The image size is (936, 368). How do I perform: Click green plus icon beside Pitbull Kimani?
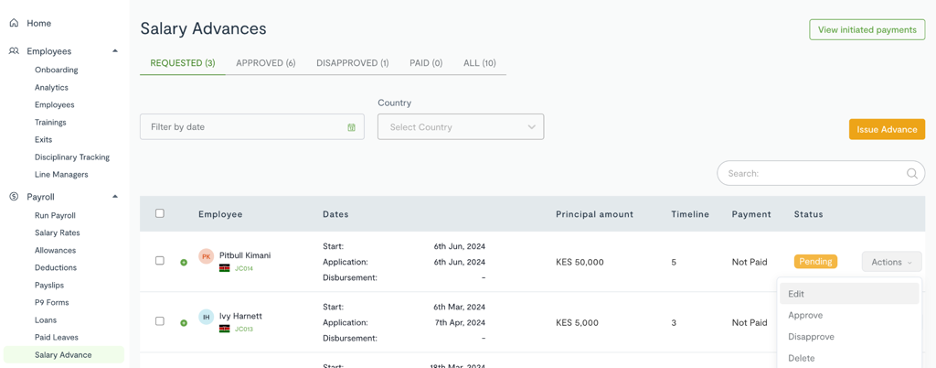pyautogui.click(x=184, y=262)
